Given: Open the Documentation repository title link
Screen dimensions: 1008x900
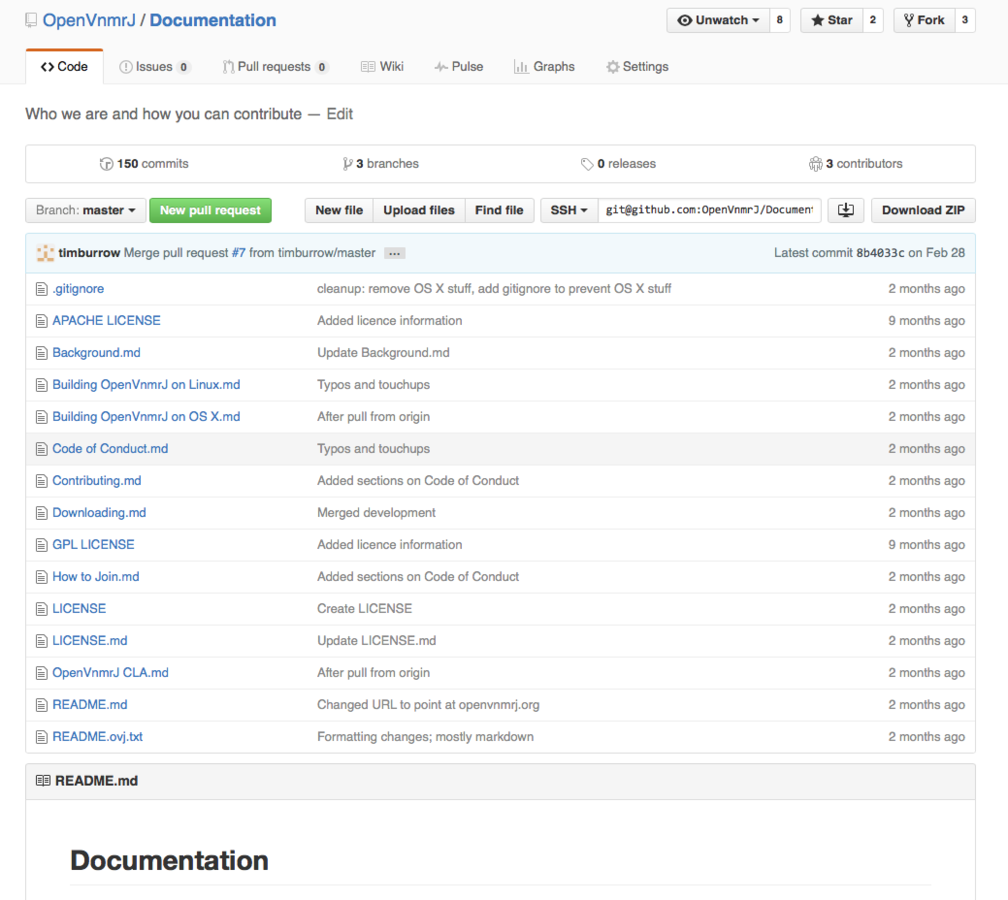Looking at the screenshot, I should coord(213,21).
